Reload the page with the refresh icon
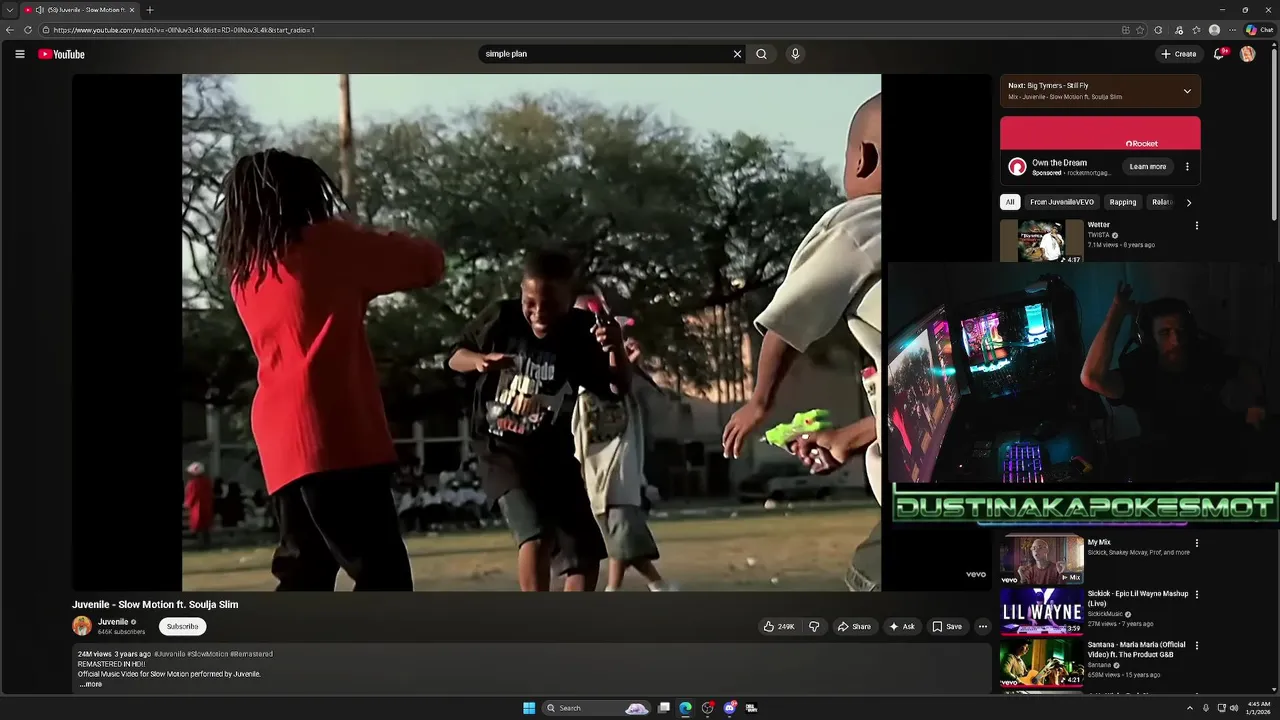The image size is (1280, 720). [x=28, y=30]
